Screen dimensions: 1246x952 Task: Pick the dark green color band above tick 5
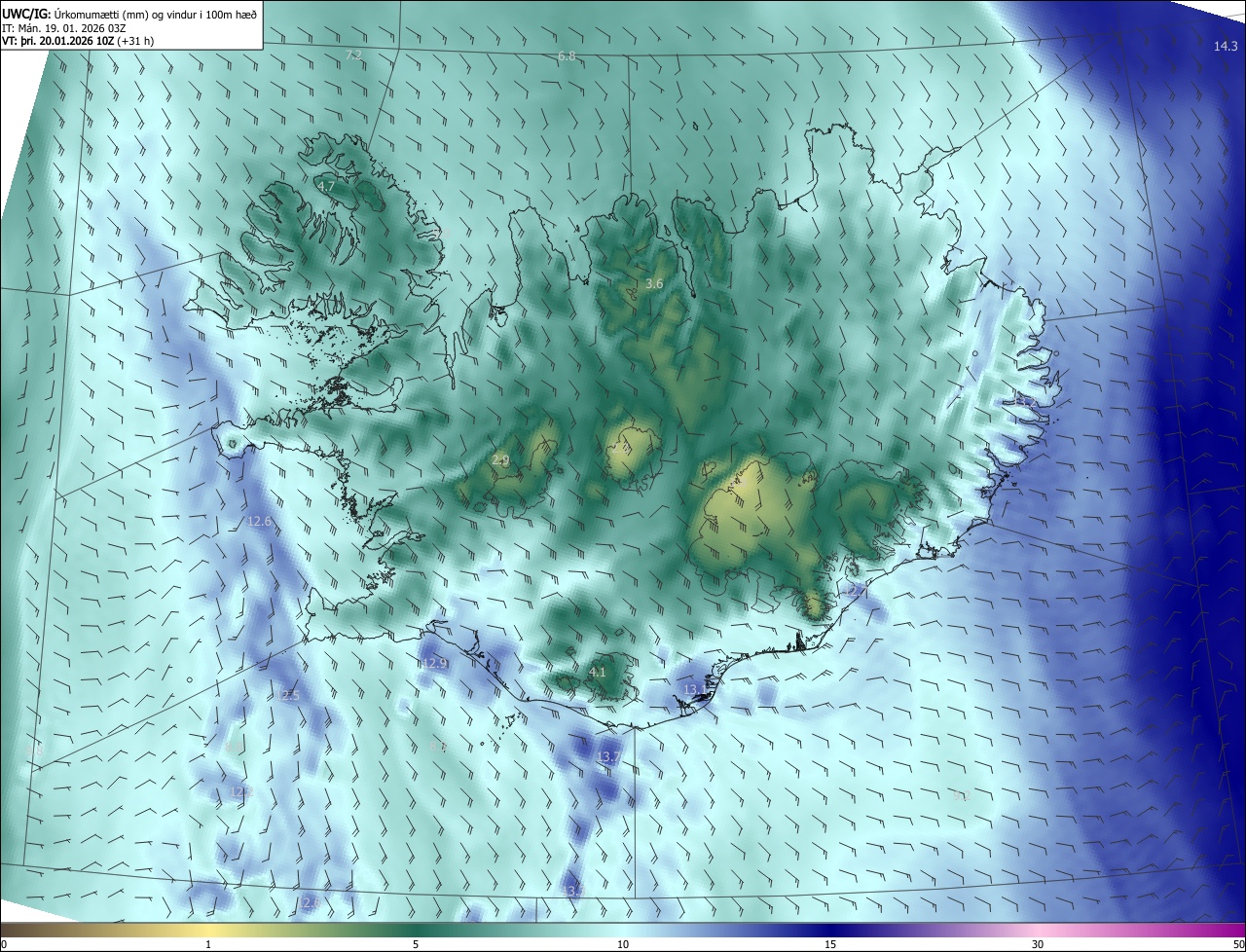point(416,931)
